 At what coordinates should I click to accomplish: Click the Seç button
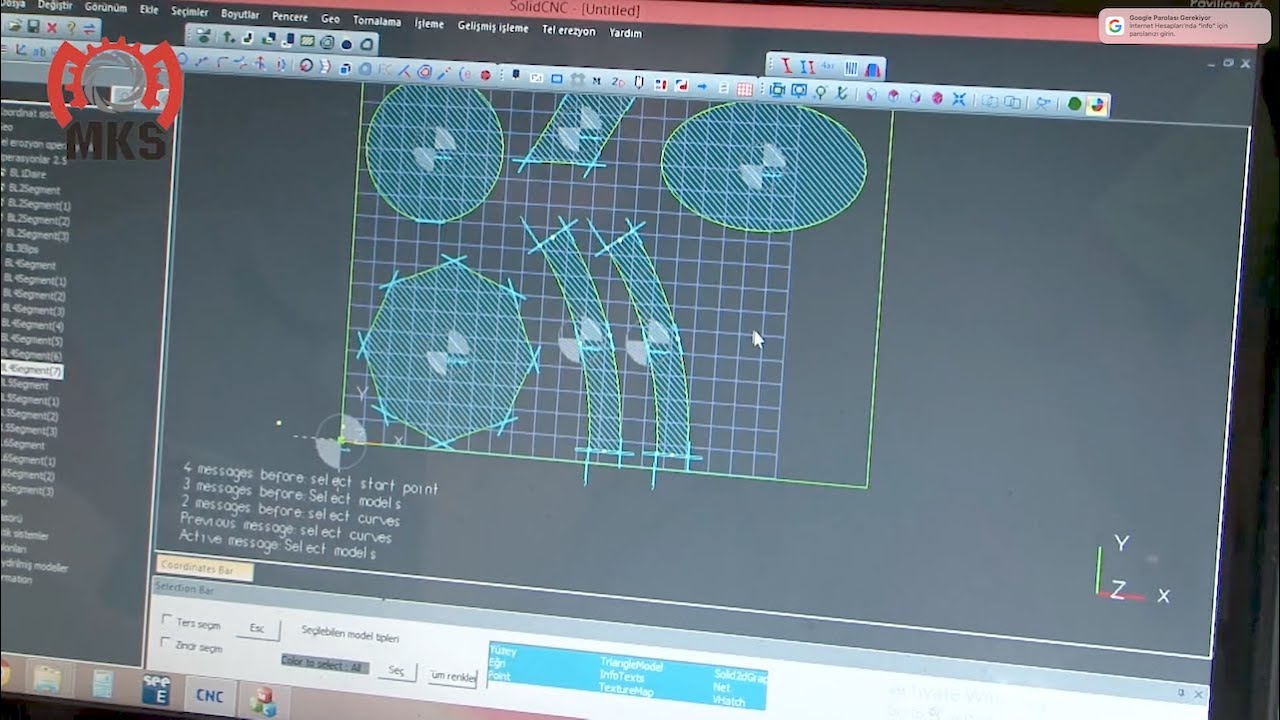tap(396, 671)
